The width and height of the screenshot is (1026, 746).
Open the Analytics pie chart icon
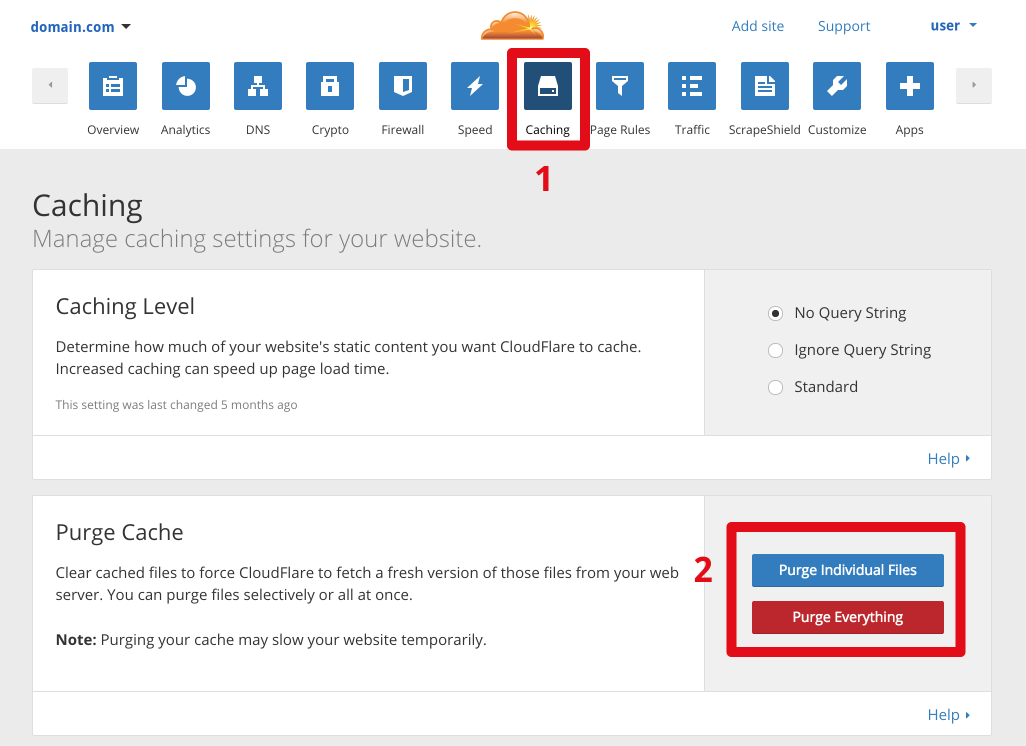tap(186, 86)
